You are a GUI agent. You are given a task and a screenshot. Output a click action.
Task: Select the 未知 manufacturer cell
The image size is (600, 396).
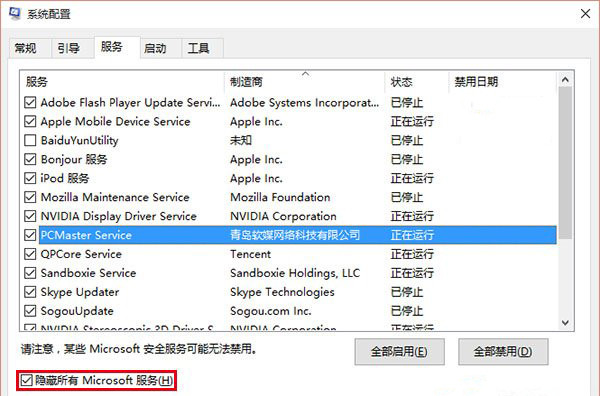[x=241, y=140]
